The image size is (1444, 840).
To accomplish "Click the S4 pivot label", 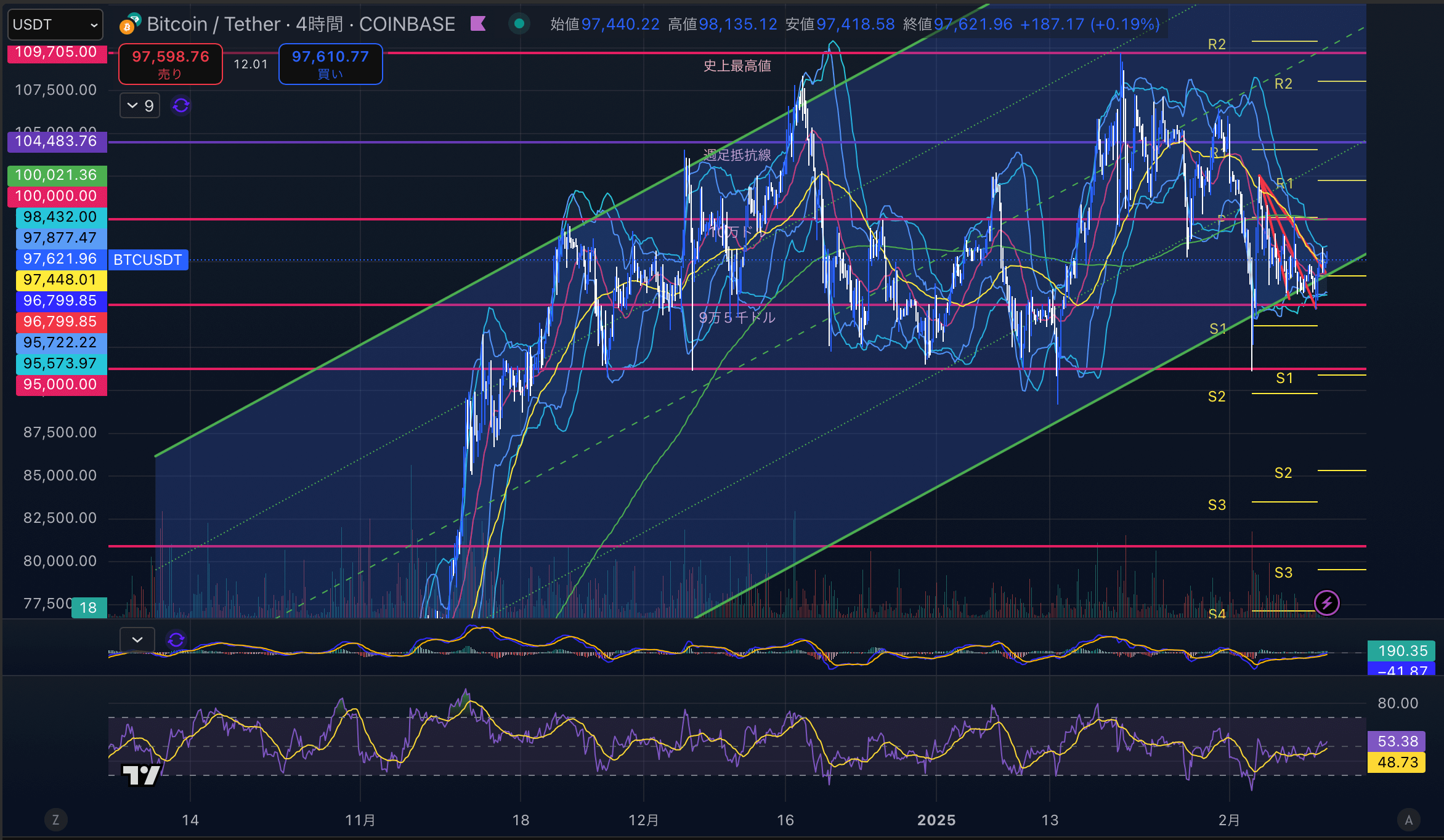I will point(1217,613).
